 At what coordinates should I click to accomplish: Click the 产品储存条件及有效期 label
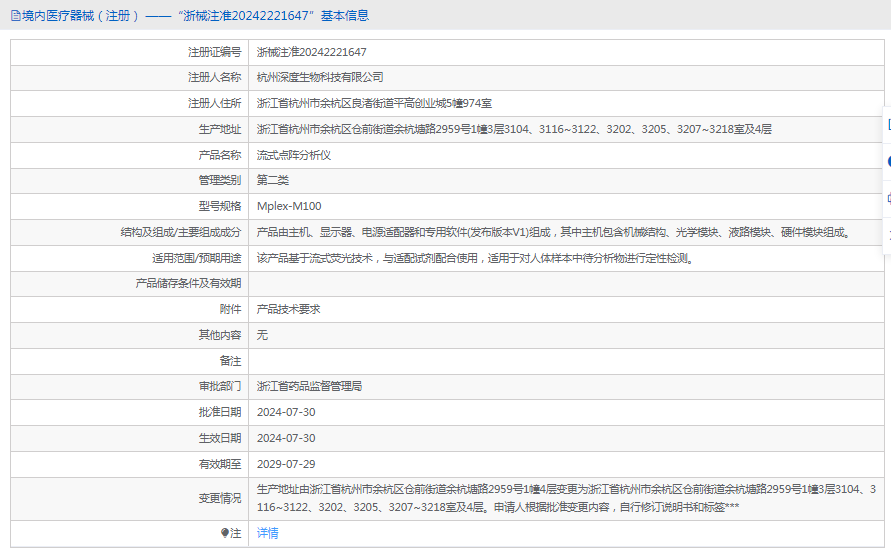188,284
